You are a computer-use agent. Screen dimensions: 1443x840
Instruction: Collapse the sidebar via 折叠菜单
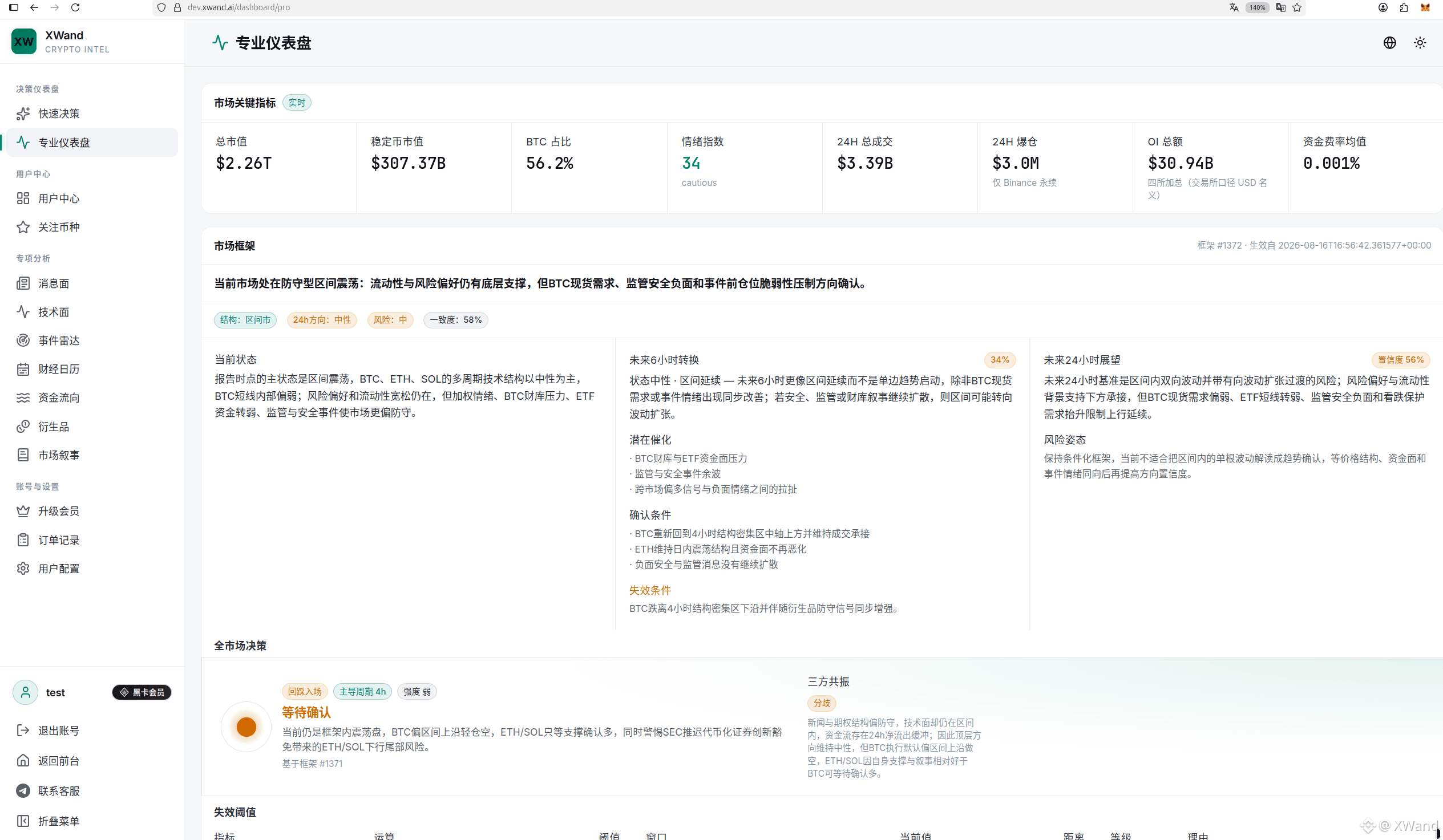pyautogui.click(x=92, y=821)
